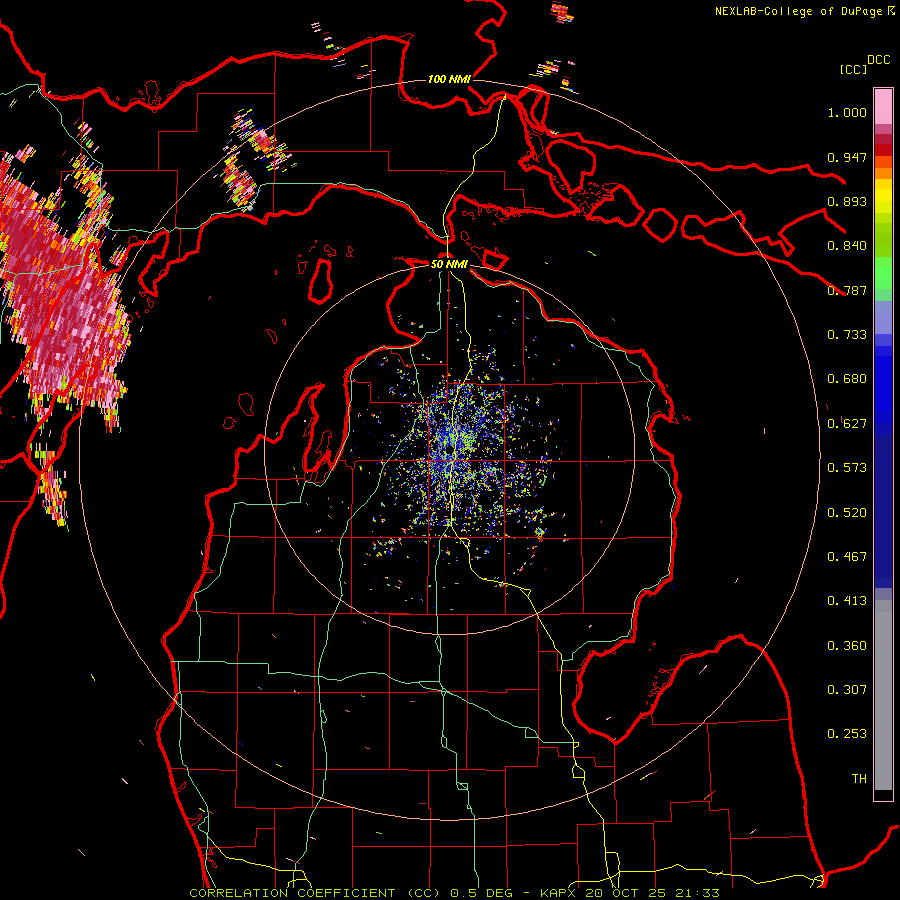
Task: Click the 0.680 legend value
Action: tap(847, 379)
